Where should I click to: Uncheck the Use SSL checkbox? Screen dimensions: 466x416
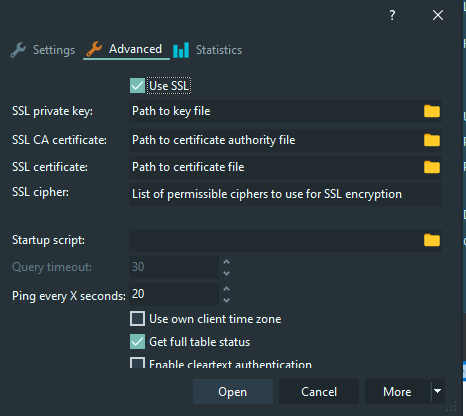coord(137,86)
